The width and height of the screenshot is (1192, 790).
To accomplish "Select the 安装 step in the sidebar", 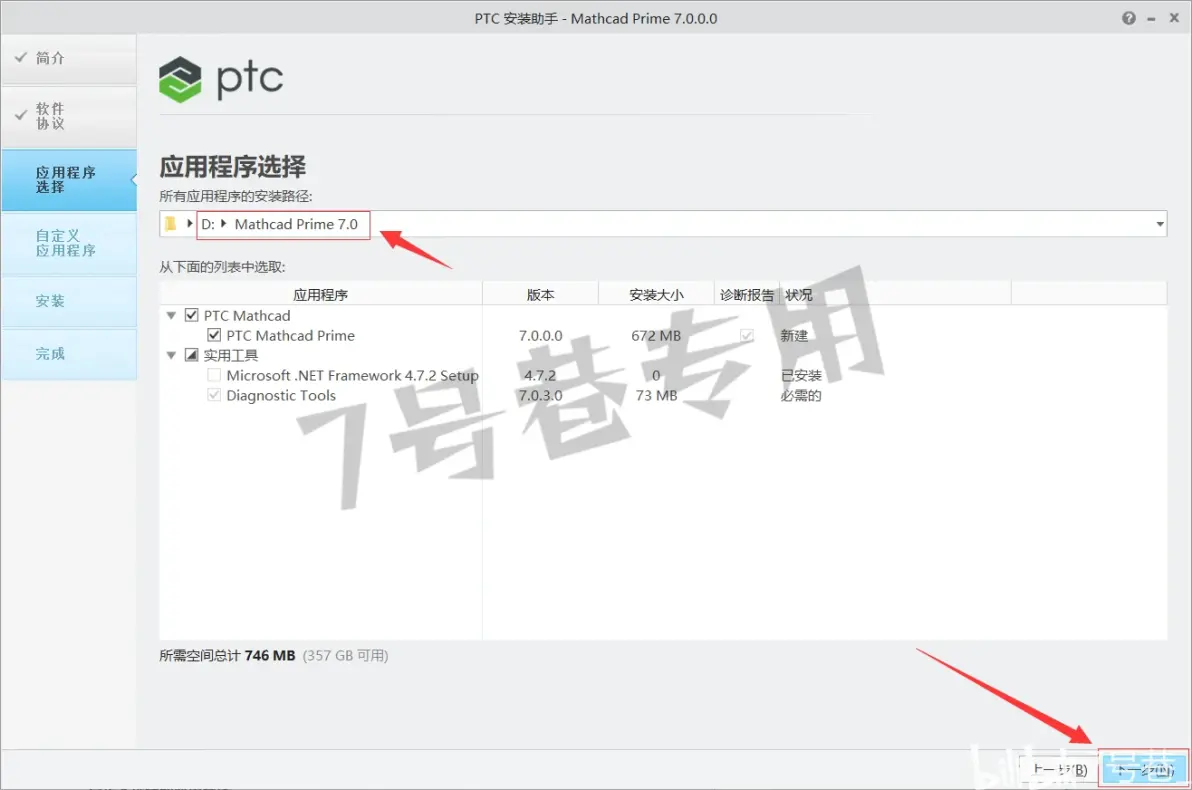I will pyautogui.click(x=69, y=301).
